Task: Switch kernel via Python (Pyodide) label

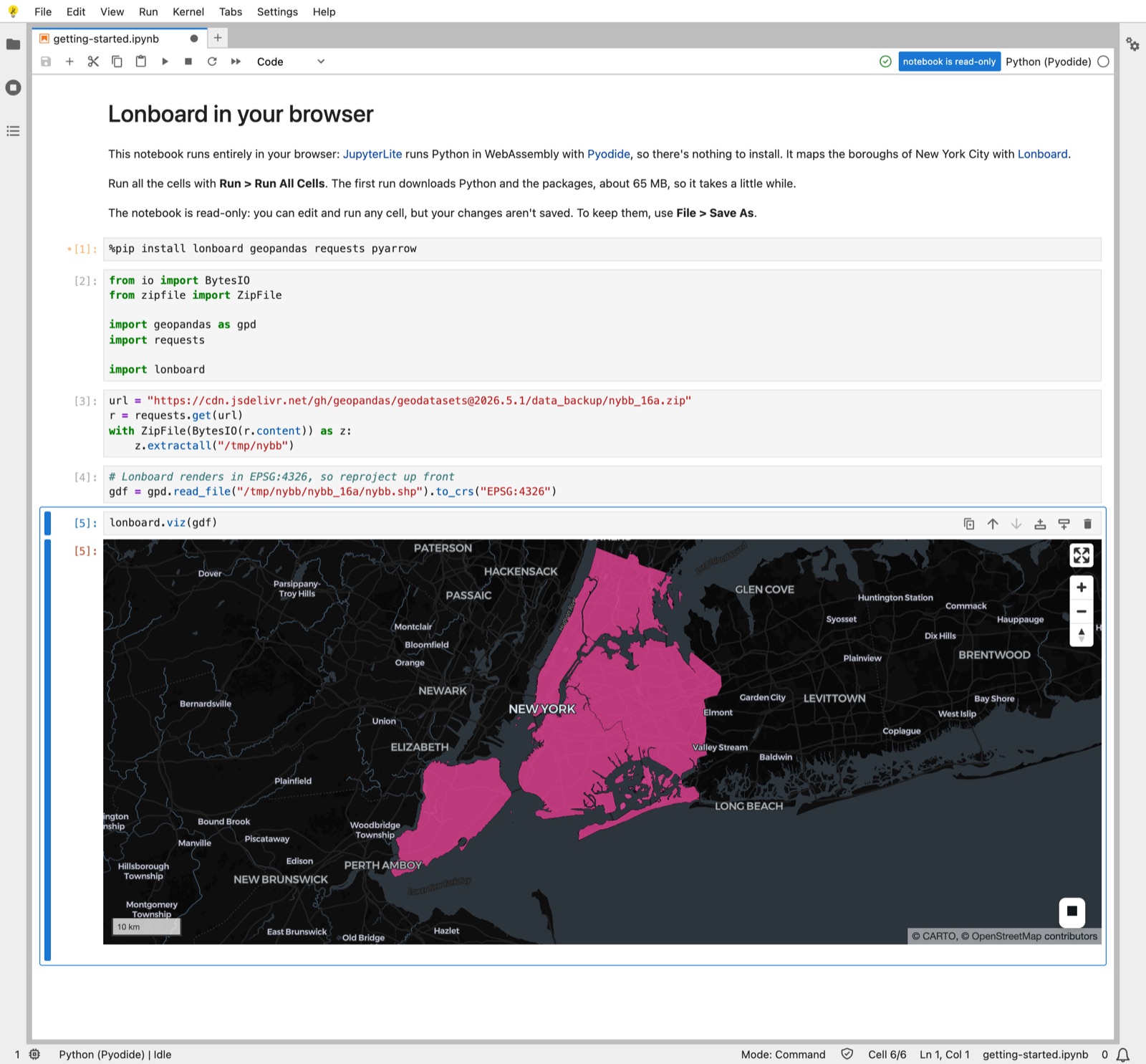Action: pos(1048,62)
